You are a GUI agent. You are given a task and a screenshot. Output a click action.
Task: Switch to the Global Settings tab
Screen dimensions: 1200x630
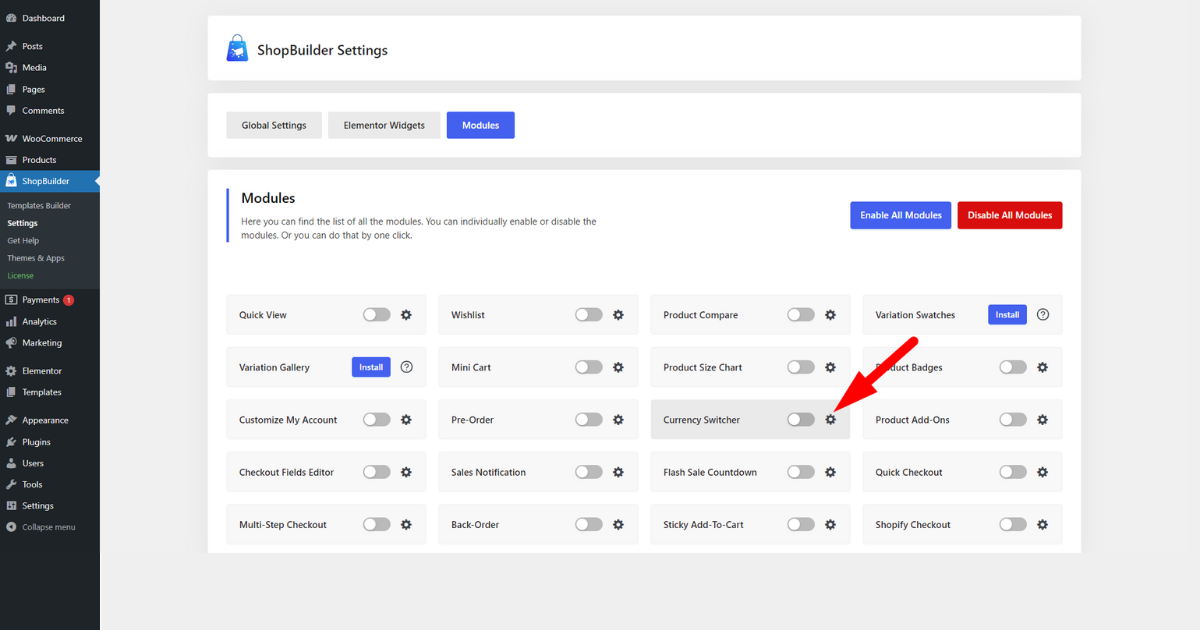point(274,125)
